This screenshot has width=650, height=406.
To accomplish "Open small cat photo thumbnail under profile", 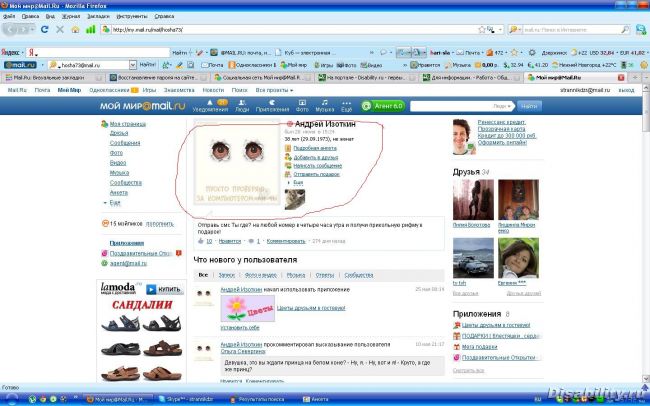I will click(x=295, y=199).
